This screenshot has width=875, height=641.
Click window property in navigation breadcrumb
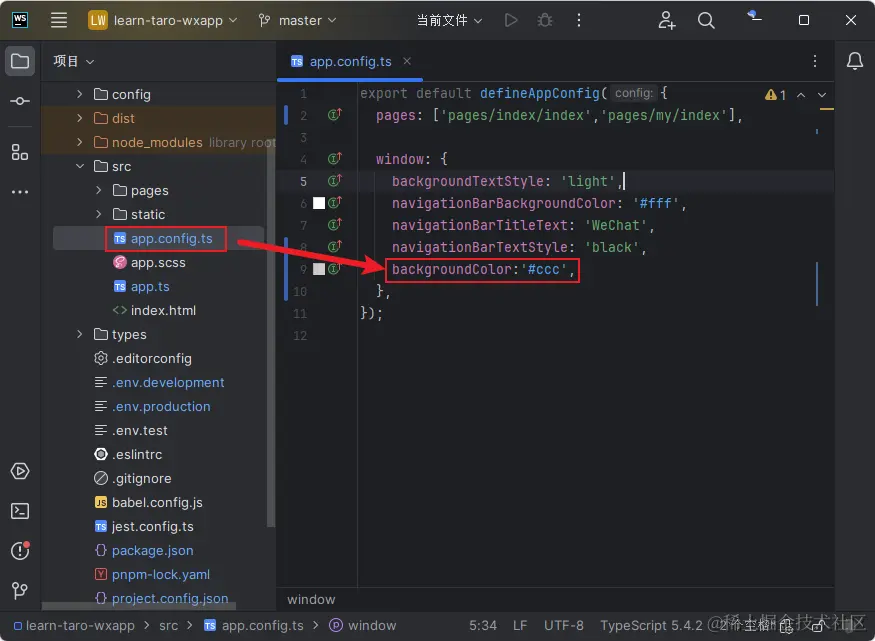click(363, 625)
